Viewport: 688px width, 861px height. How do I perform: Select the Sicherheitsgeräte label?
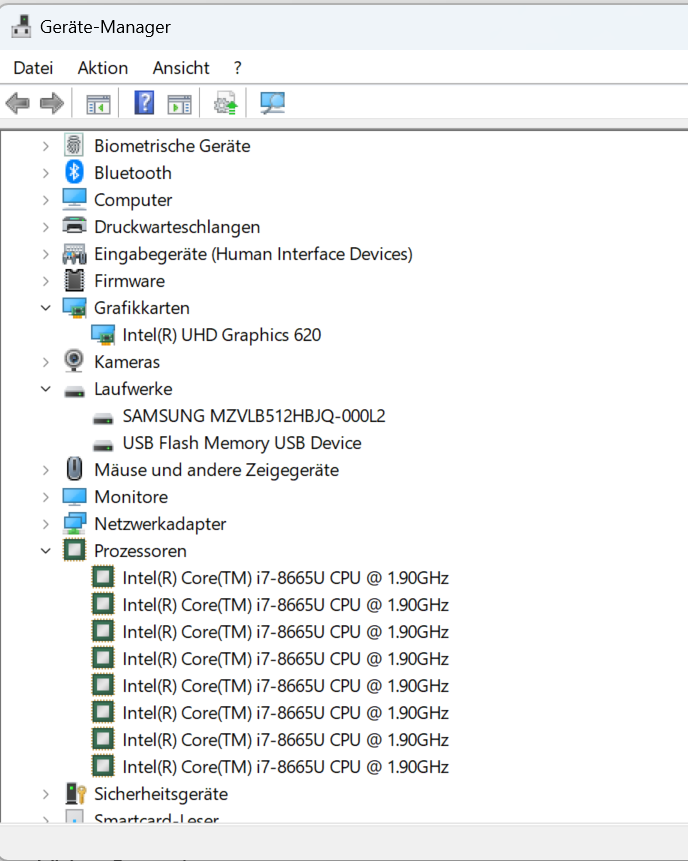point(161,794)
